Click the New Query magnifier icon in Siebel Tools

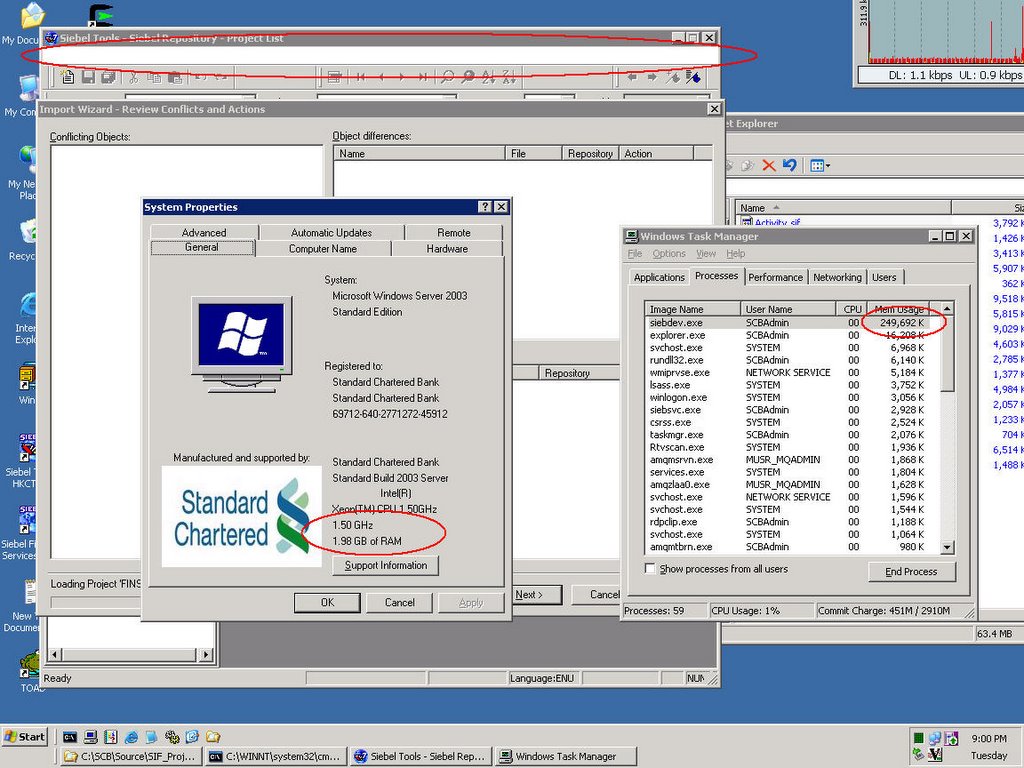[447, 77]
